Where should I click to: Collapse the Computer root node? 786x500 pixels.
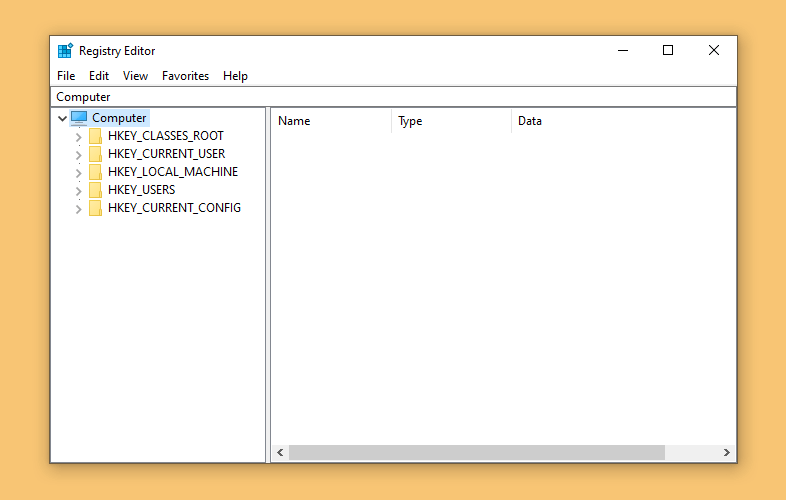click(x=62, y=118)
